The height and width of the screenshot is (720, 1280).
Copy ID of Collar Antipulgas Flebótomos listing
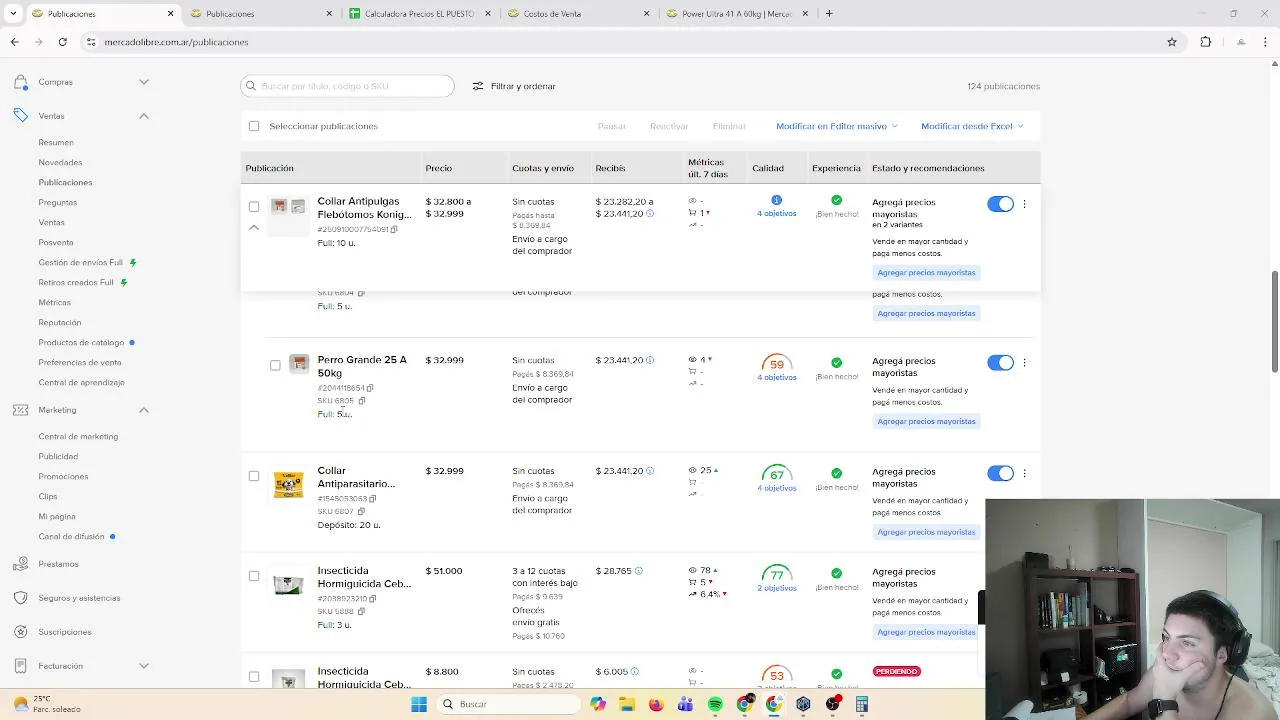click(394, 229)
